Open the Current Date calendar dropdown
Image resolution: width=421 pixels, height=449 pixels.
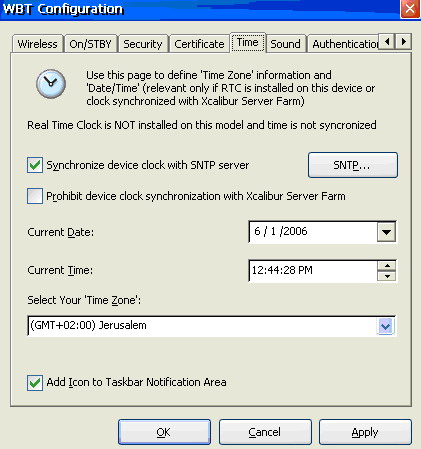[x=387, y=232]
